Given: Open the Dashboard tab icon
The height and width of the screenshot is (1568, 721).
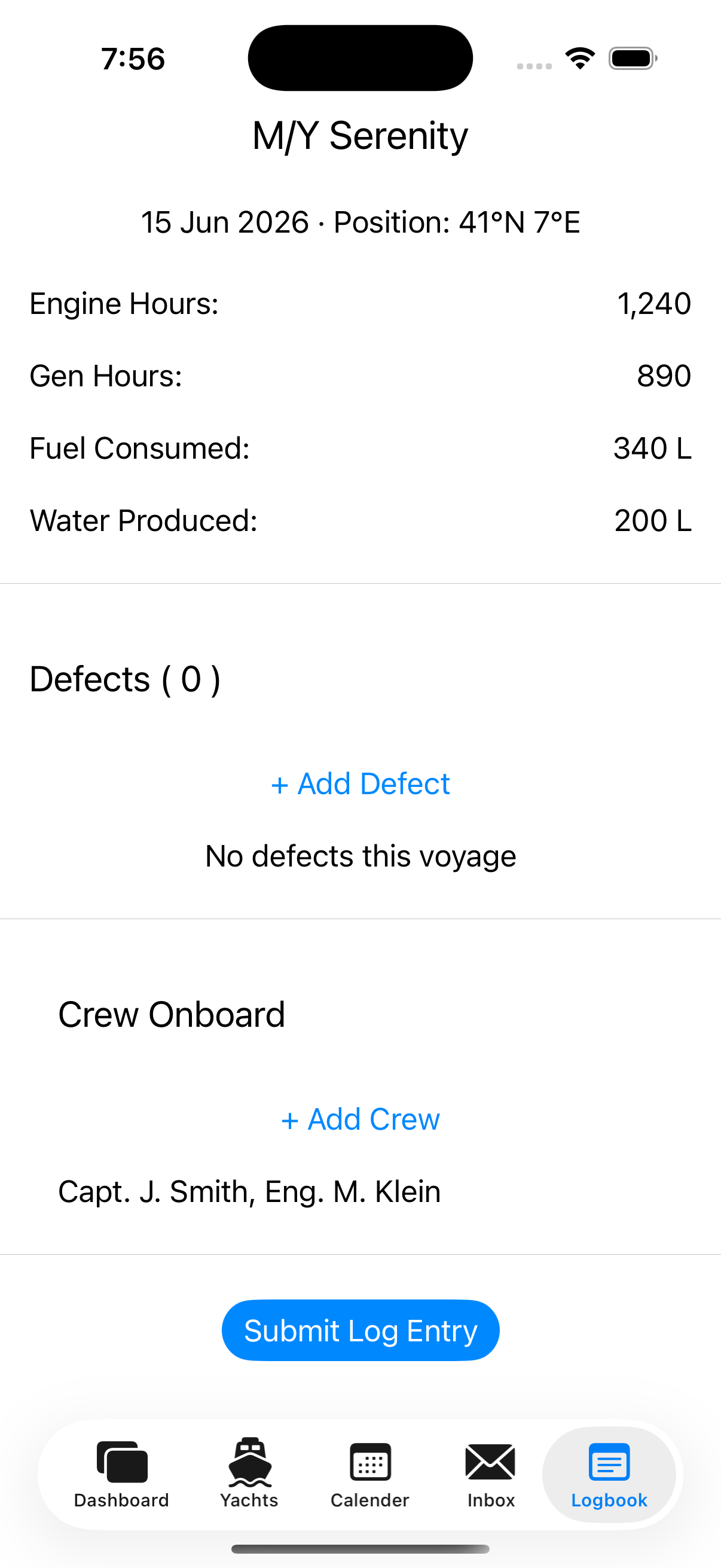Looking at the screenshot, I should (x=122, y=1462).
